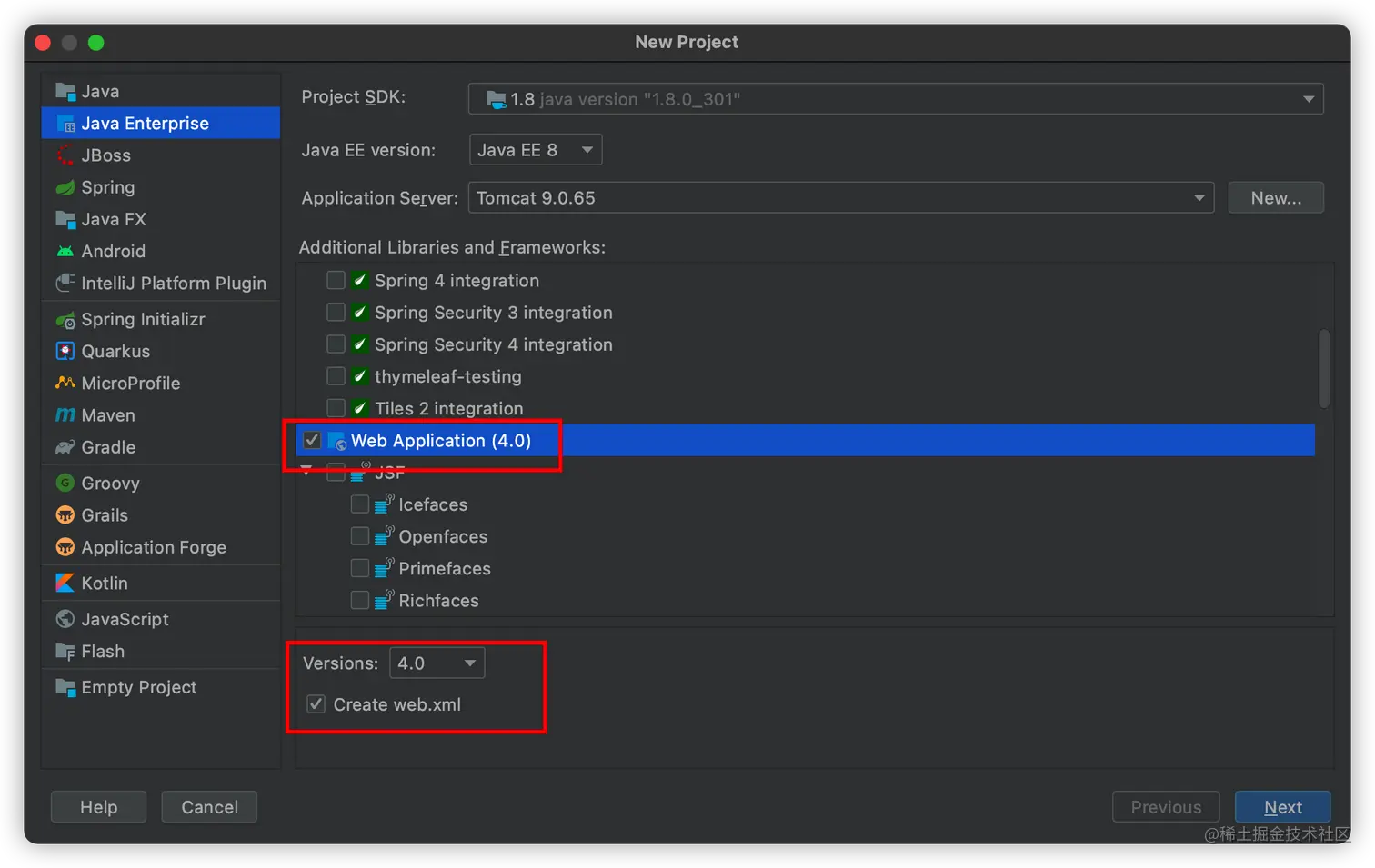Viewport: 1375px width, 868px height.
Task: Open the Application Server dropdown
Action: [x=841, y=198]
